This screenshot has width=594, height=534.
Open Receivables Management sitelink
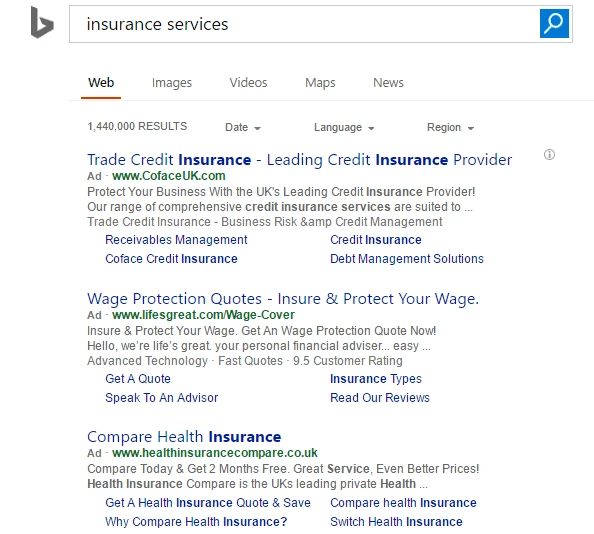click(x=176, y=240)
